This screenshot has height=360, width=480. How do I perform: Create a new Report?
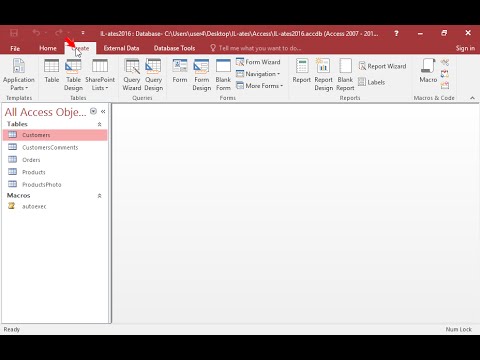point(302,71)
